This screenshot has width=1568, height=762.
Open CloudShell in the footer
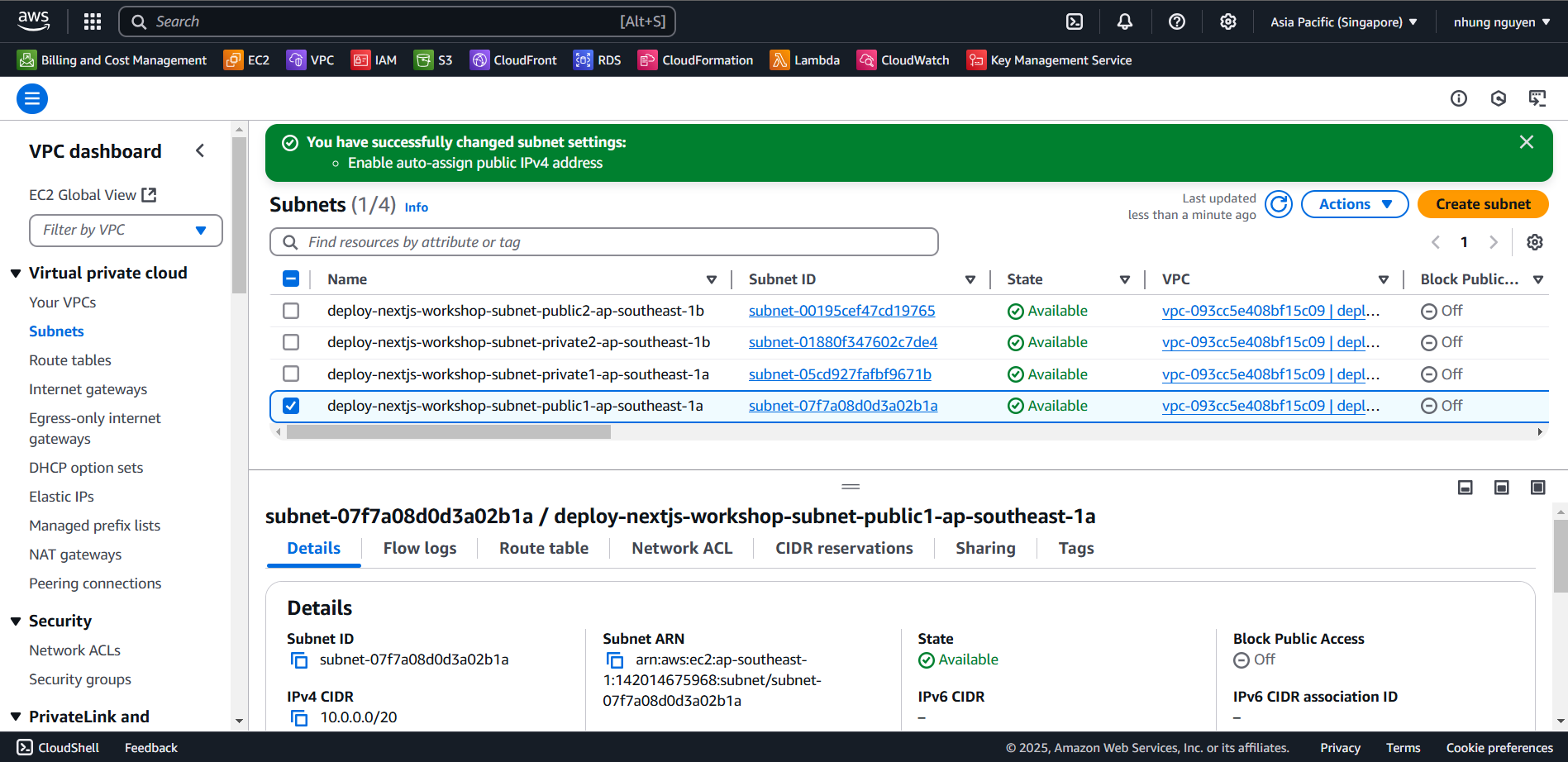(x=58, y=748)
